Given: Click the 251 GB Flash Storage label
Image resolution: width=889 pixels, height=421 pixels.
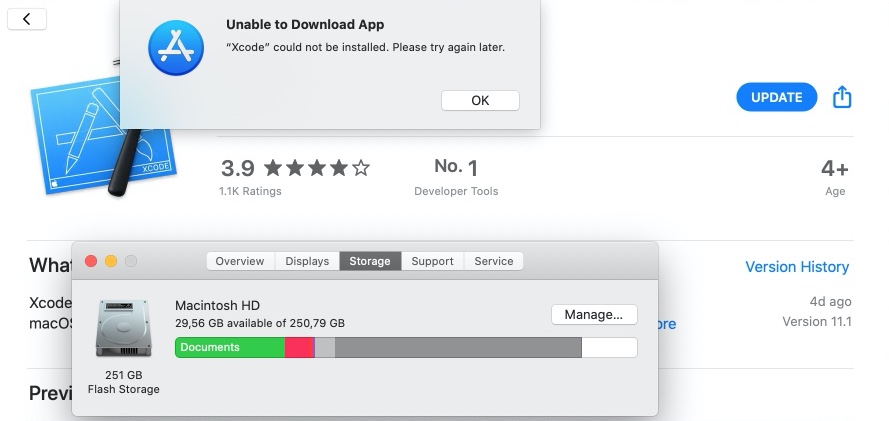Looking at the screenshot, I should tap(124, 382).
